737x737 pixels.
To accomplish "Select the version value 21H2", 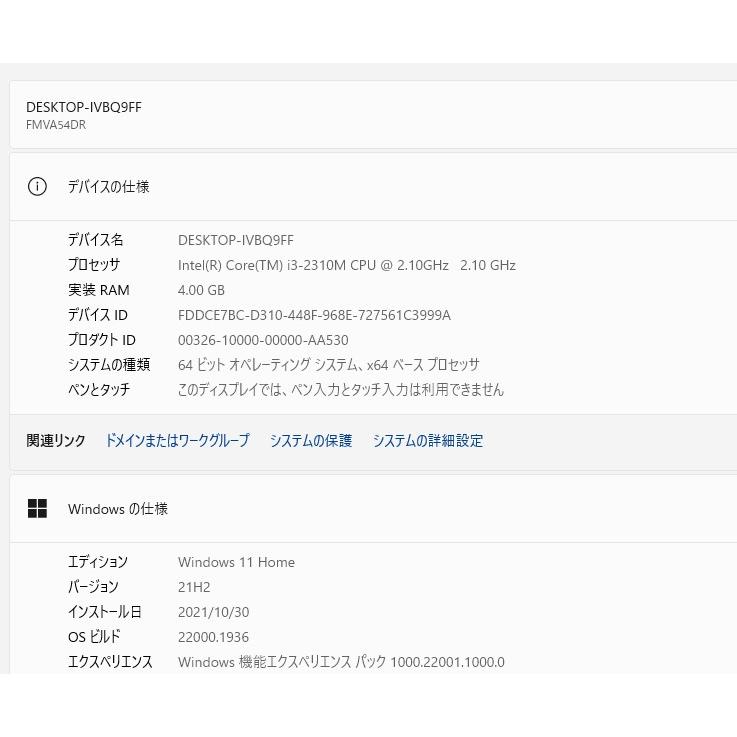I will click(x=194, y=587).
